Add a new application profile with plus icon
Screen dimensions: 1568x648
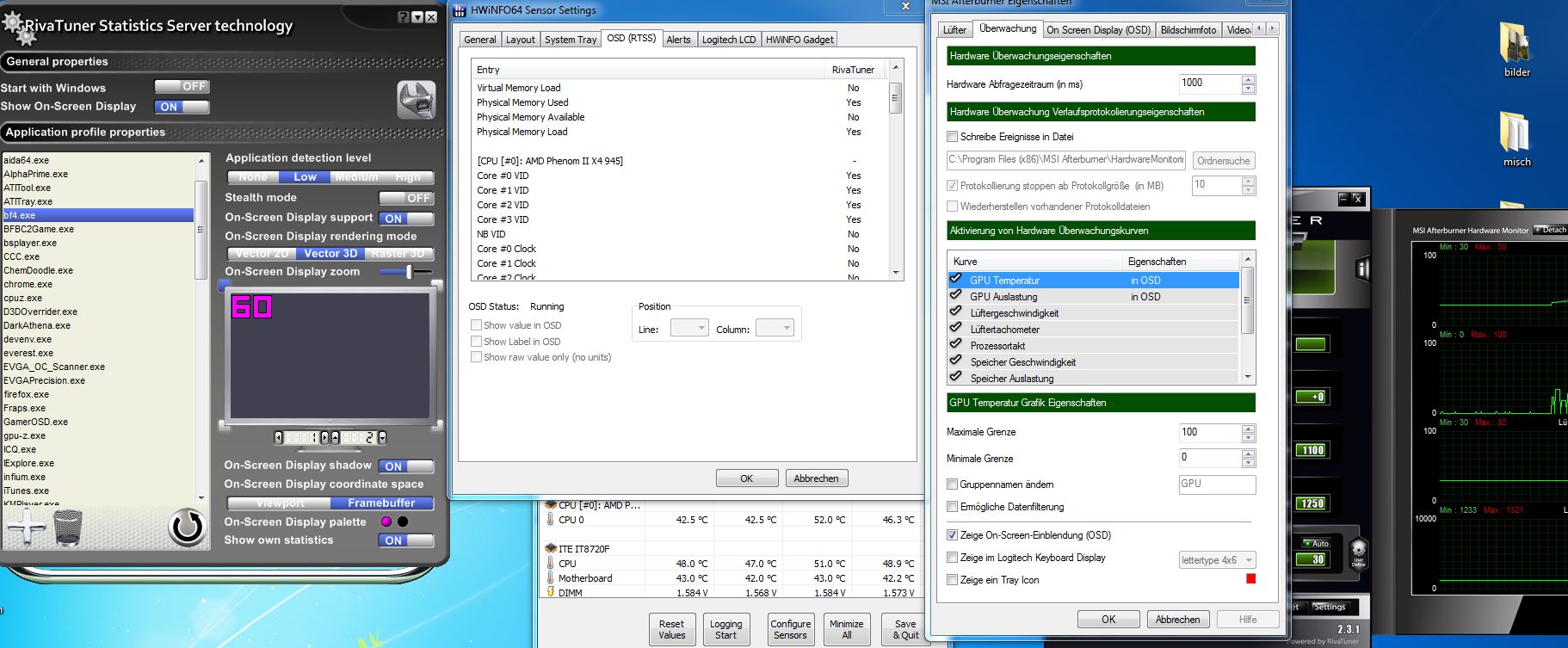click(27, 527)
